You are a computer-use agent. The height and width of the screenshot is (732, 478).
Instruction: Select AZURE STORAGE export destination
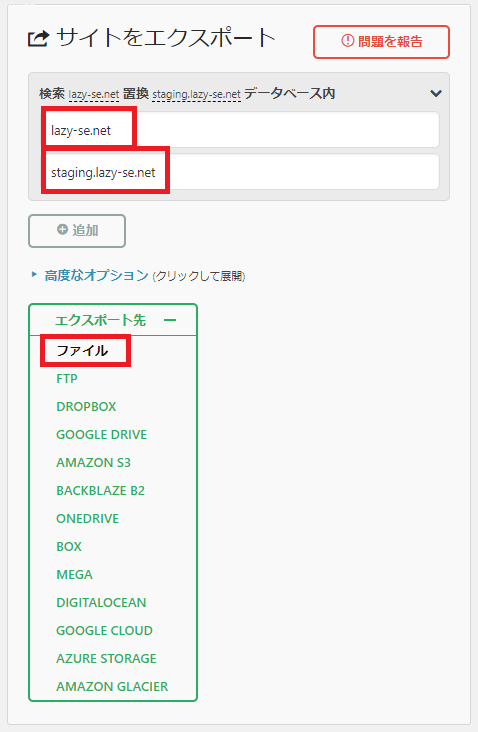click(x=106, y=659)
